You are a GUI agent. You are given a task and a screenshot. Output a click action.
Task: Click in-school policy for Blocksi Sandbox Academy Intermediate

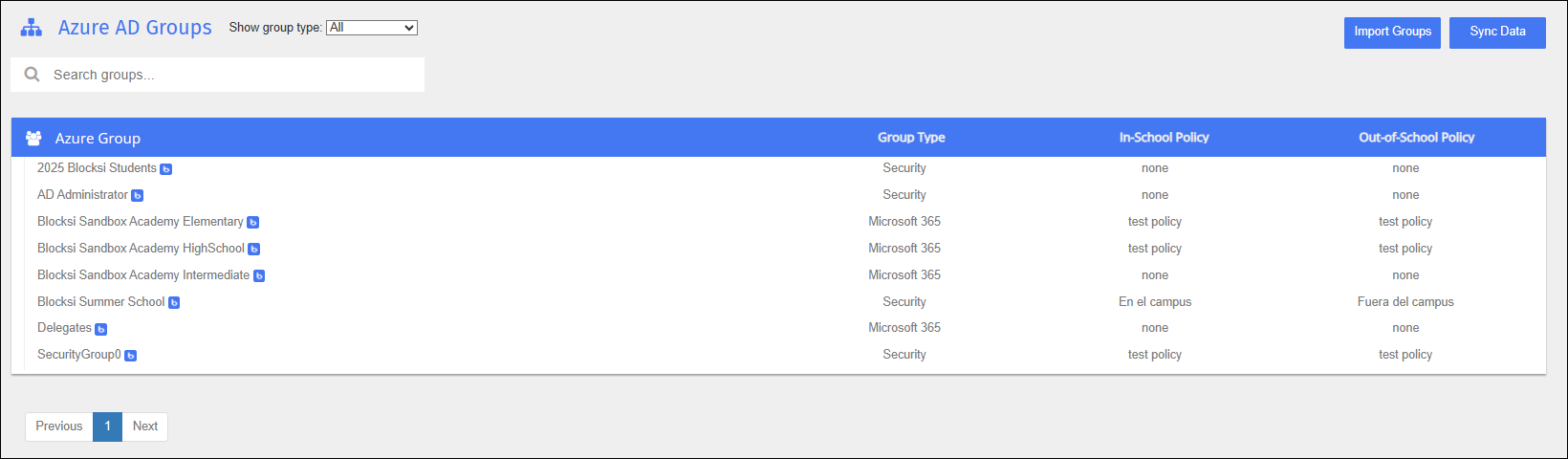pyautogui.click(x=1155, y=275)
